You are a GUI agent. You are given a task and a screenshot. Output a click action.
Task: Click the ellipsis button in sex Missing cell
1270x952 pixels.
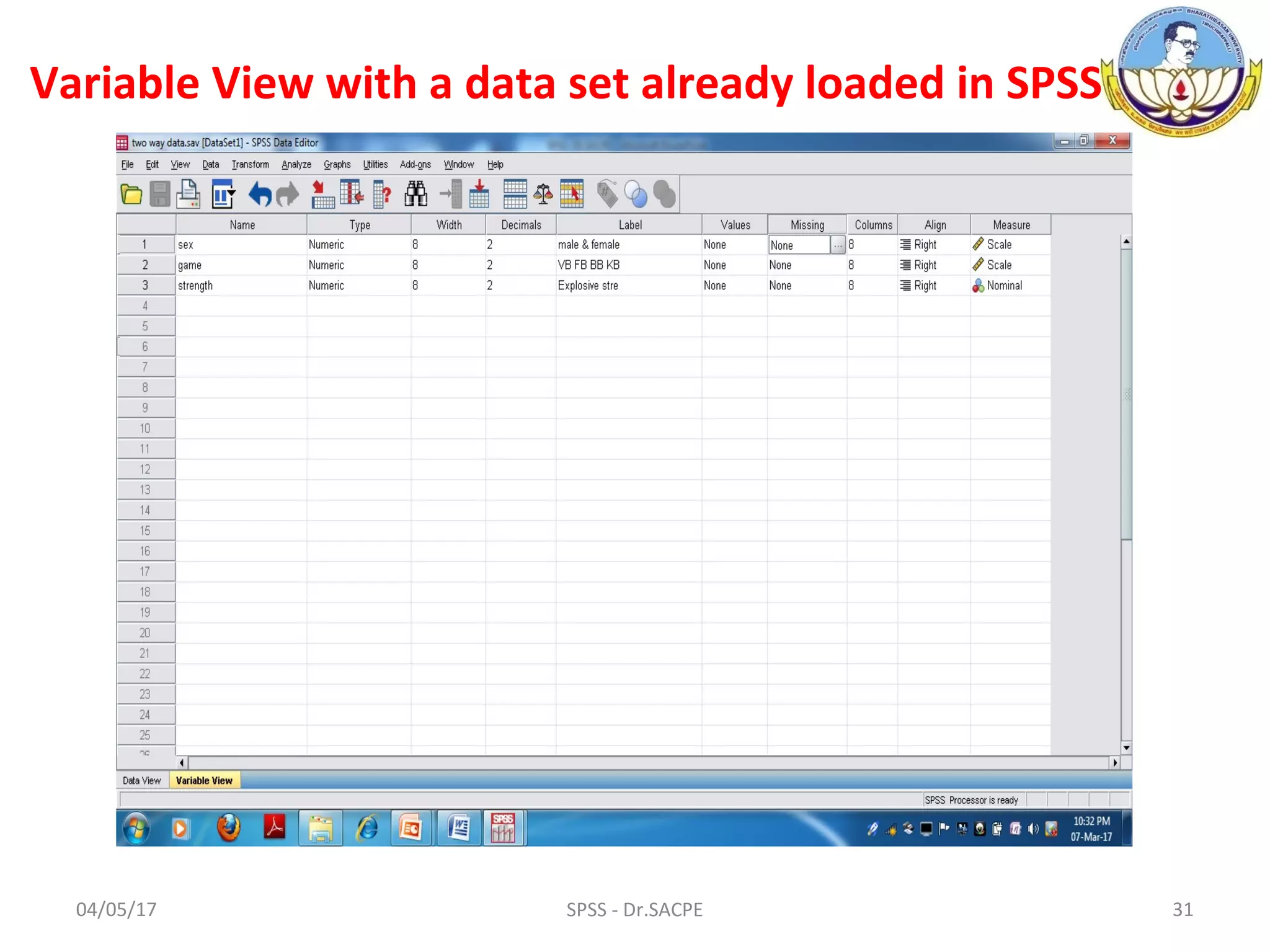point(838,245)
